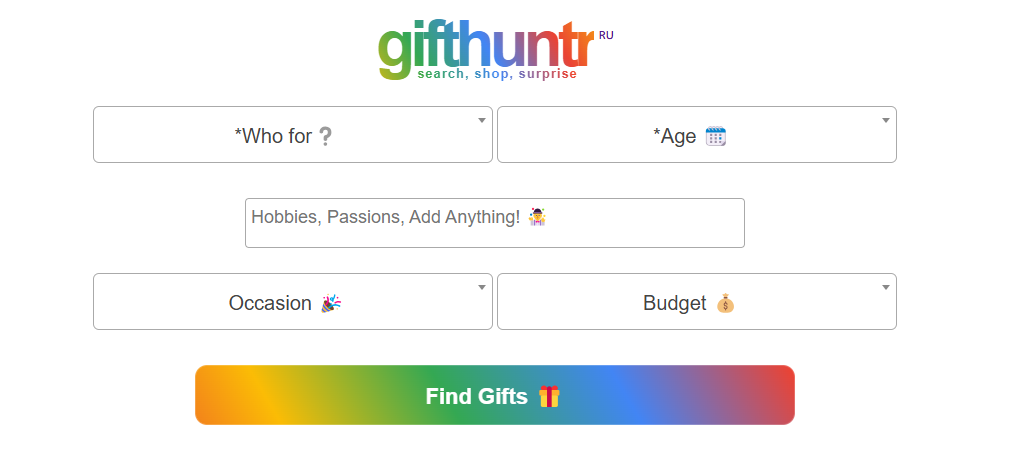The height and width of the screenshot is (466, 1021).
Task: Expand the Budget dropdown arrow
Action: pyautogui.click(x=886, y=287)
